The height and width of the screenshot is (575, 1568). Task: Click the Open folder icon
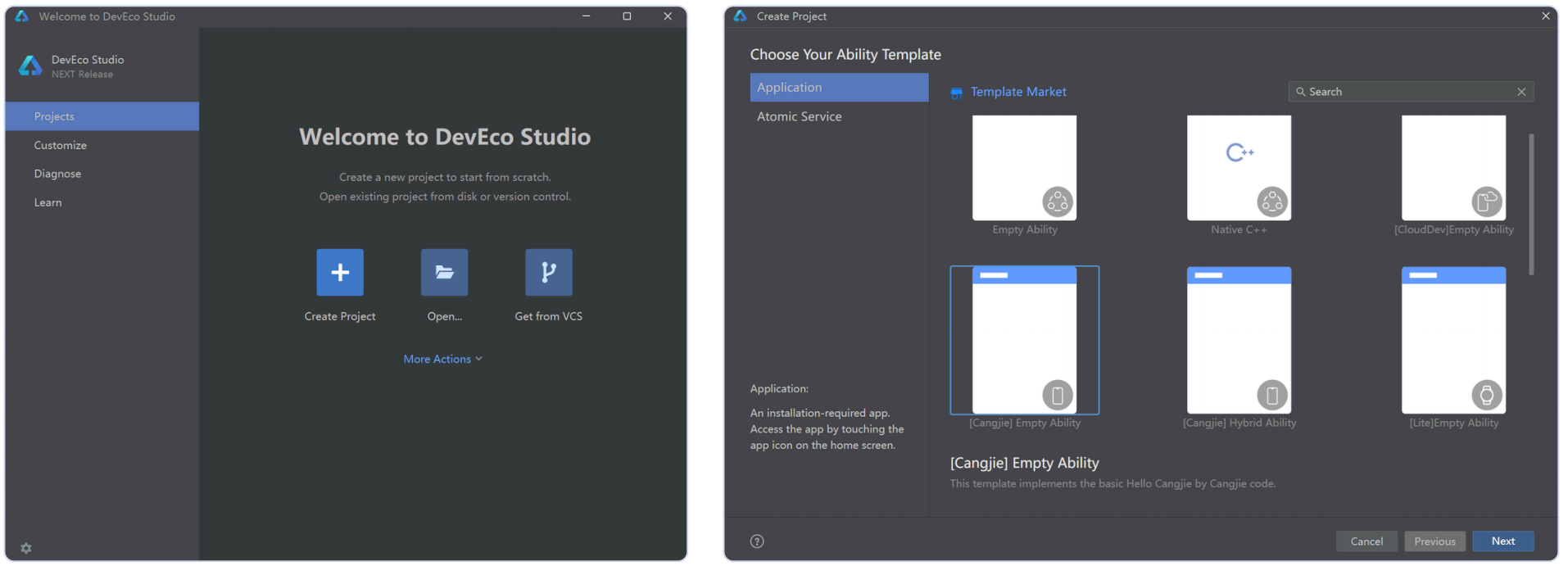(x=444, y=272)
